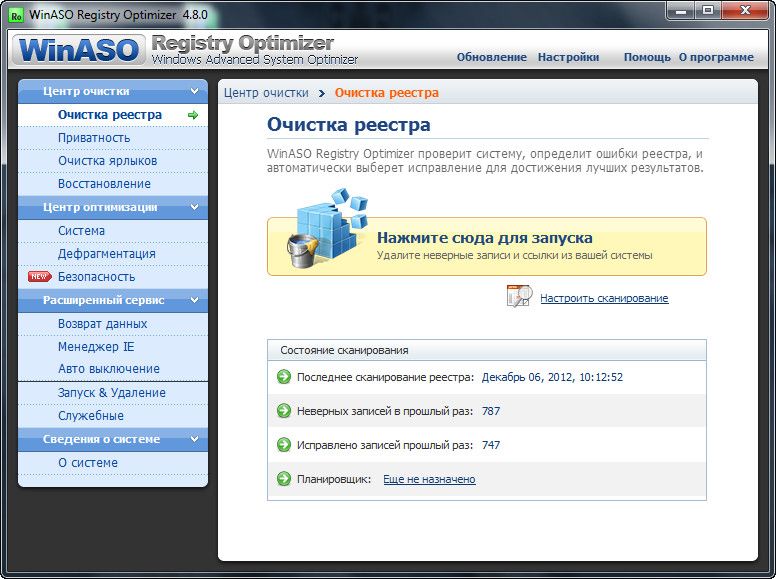Open the О программе menu
The width and height of the screenshot is (776, 579).
716,57
